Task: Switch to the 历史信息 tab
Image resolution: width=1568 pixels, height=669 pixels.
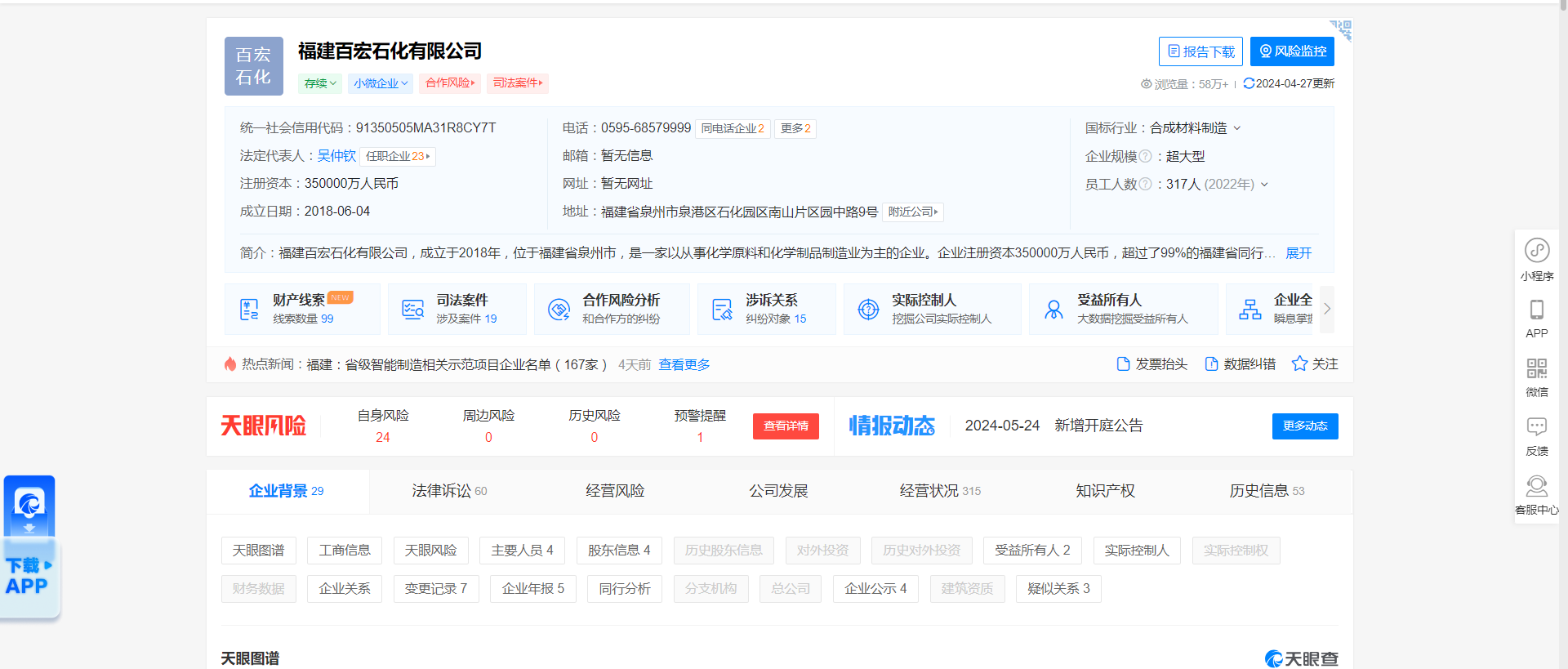Action: [1267, 491]
